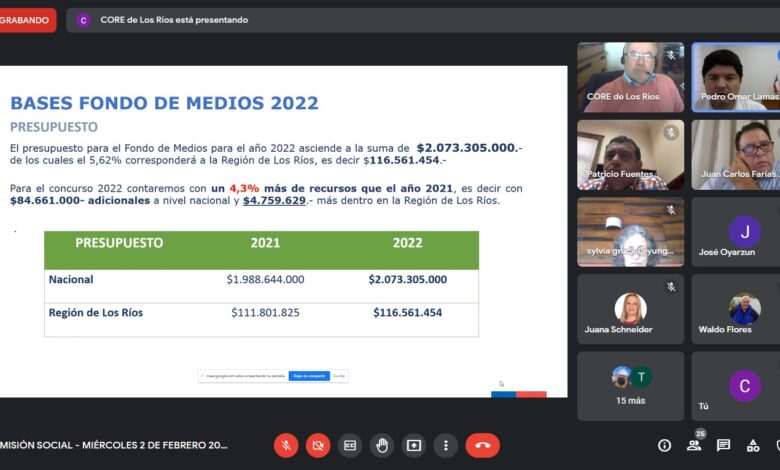The width and height of the screenshot is (780, 470).
Task: Turn on the camera
Action: 318,445
